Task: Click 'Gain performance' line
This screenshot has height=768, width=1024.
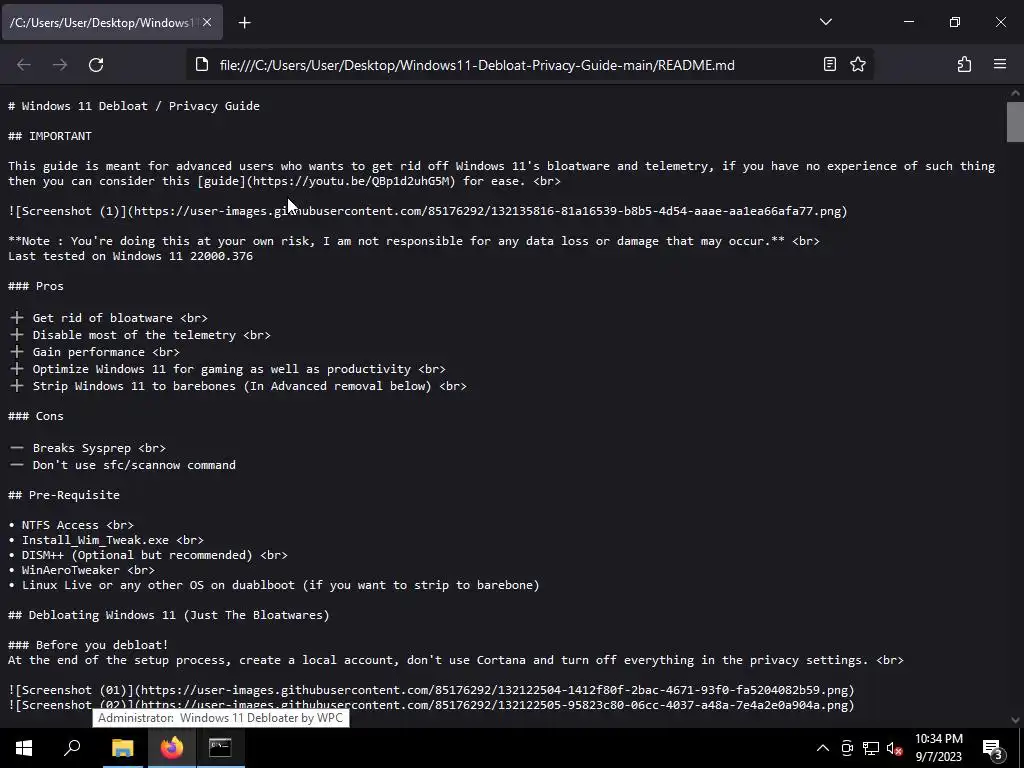Action: pyautogui.click(x=95, y=352)
